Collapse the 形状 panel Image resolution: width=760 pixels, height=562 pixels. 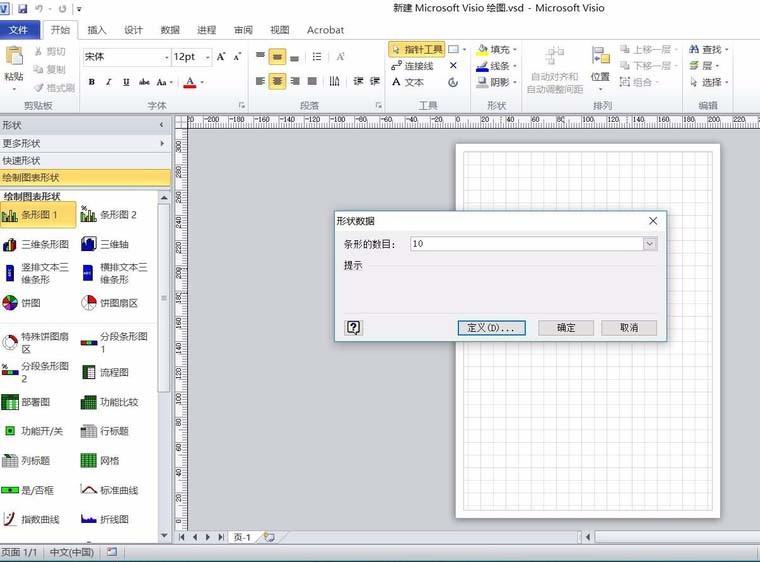[x=161, y=125]
